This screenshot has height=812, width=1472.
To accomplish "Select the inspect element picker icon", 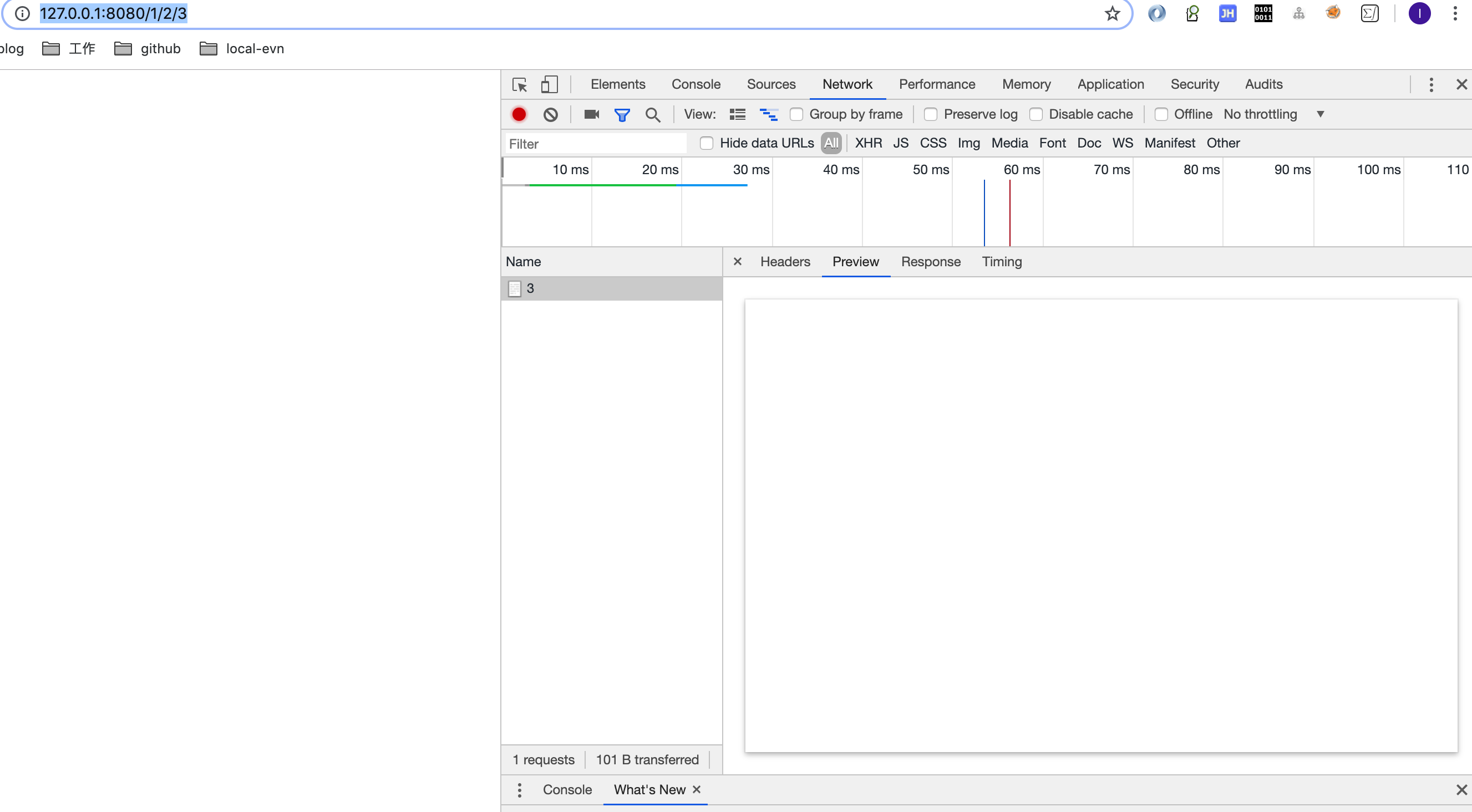I will pyautogui.click(x=520, y=84).
